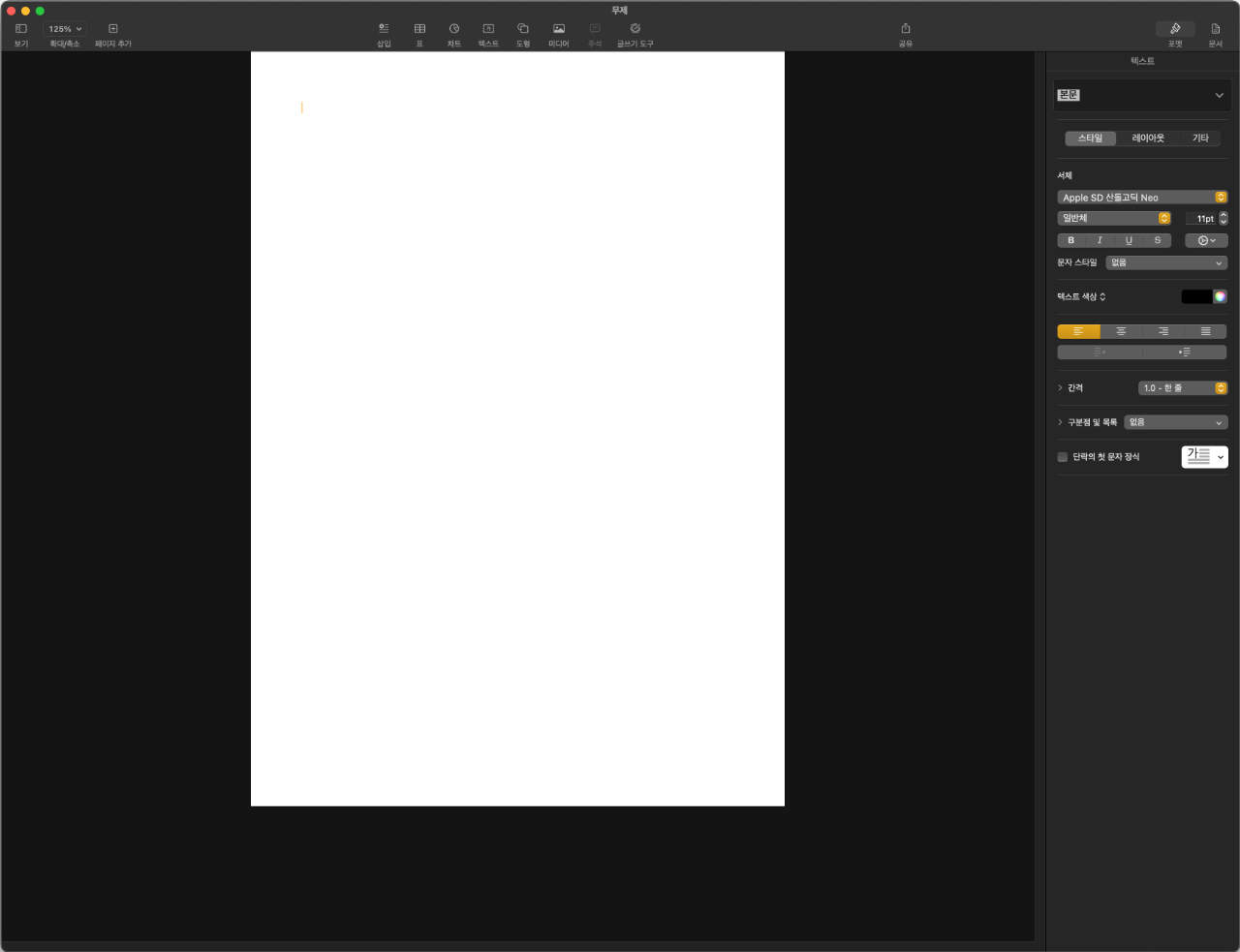The image size is (1240, 952).
Task: Open the 공유 (Share) icon
Action: (x=906, y=29)
